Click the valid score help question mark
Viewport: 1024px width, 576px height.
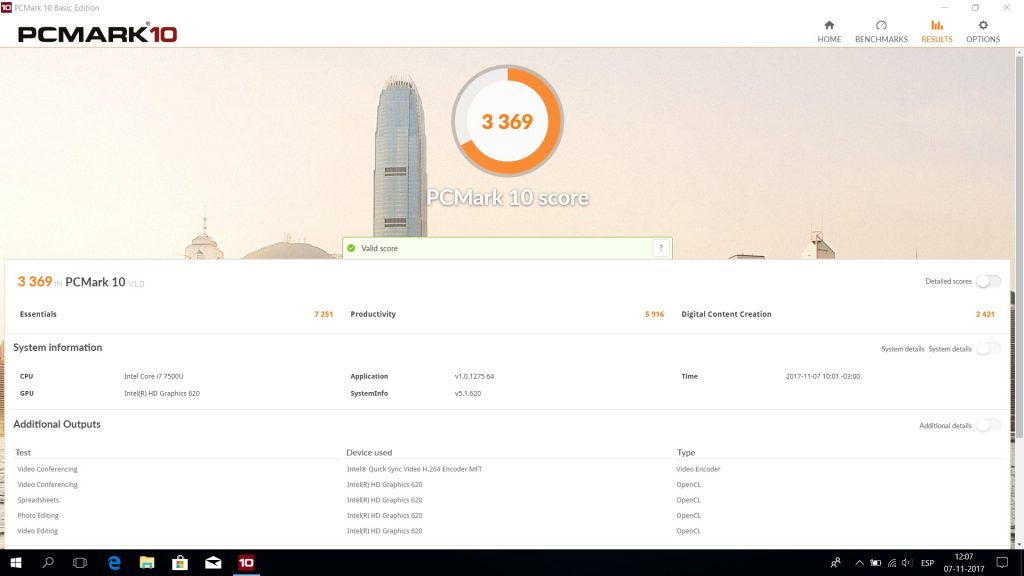click(x=660, y=248)
